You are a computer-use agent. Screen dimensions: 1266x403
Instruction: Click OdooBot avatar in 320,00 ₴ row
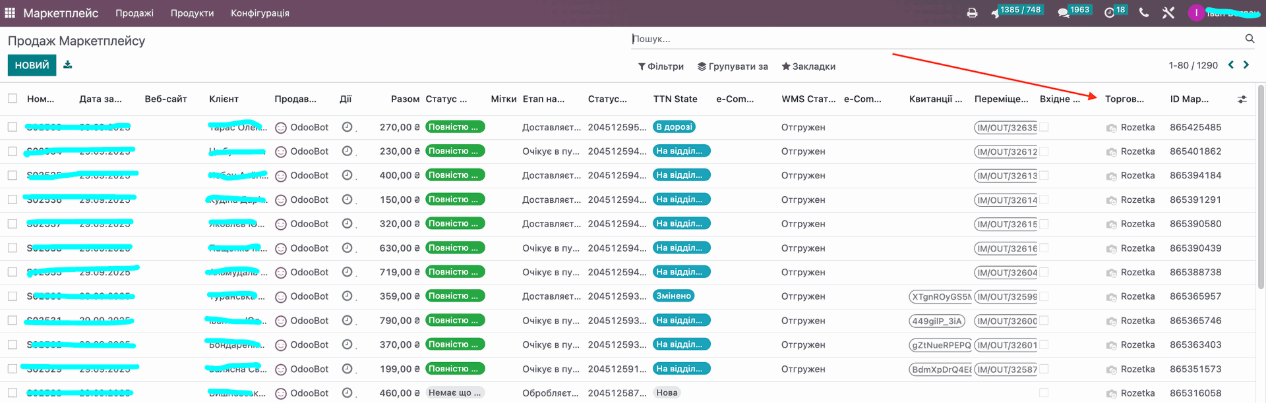(281, 224)
